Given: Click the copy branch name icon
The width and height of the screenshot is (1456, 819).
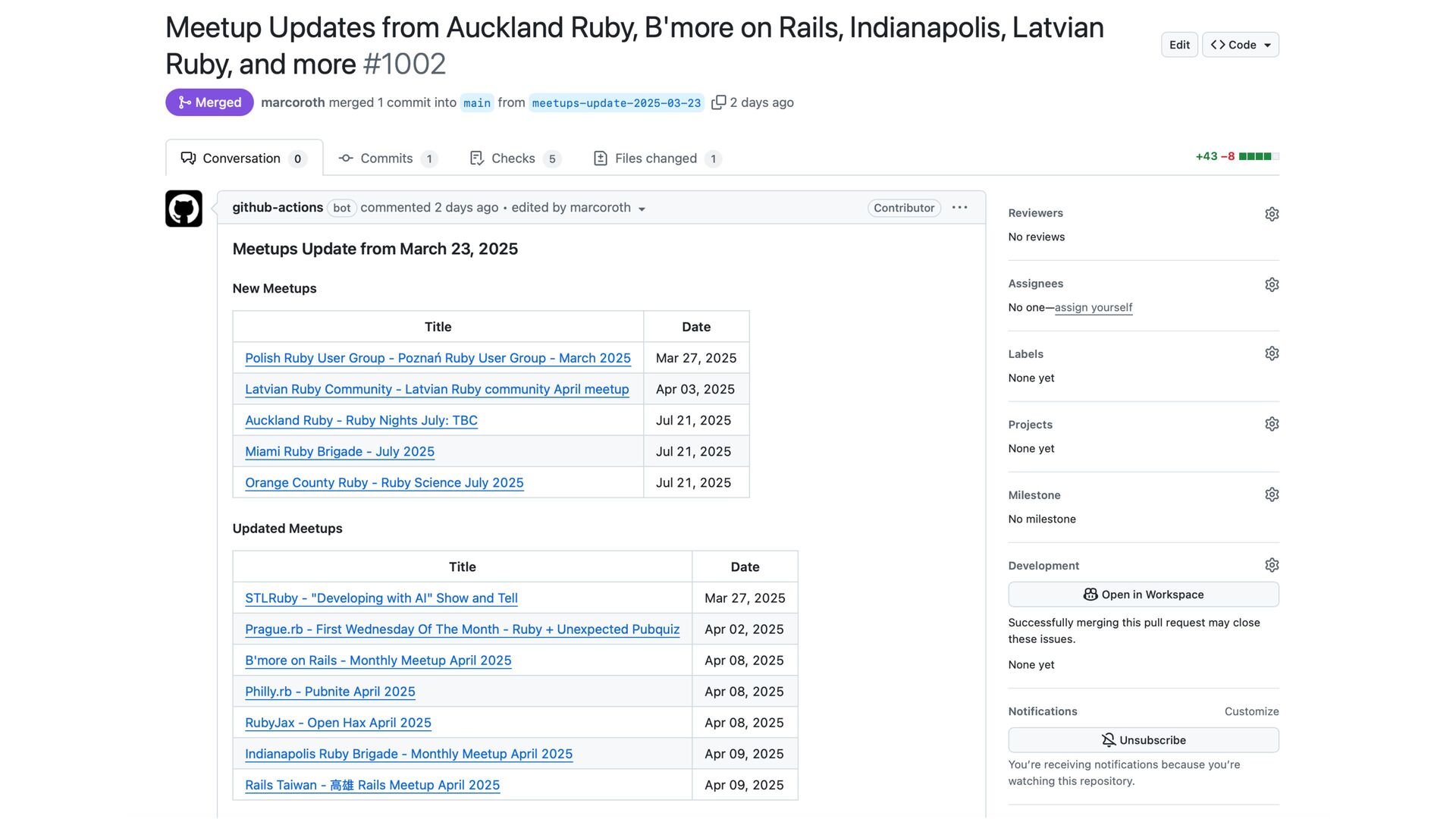Looking at the screenshot, I should (718, 102).
